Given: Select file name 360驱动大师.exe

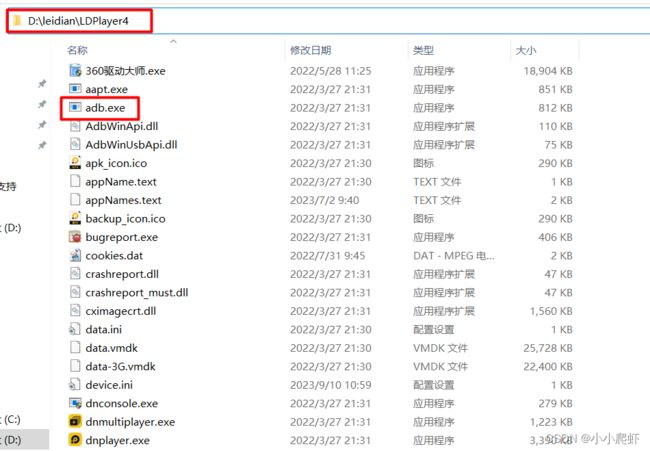Looking at the screenshot, I should click(x=125, y=71).
